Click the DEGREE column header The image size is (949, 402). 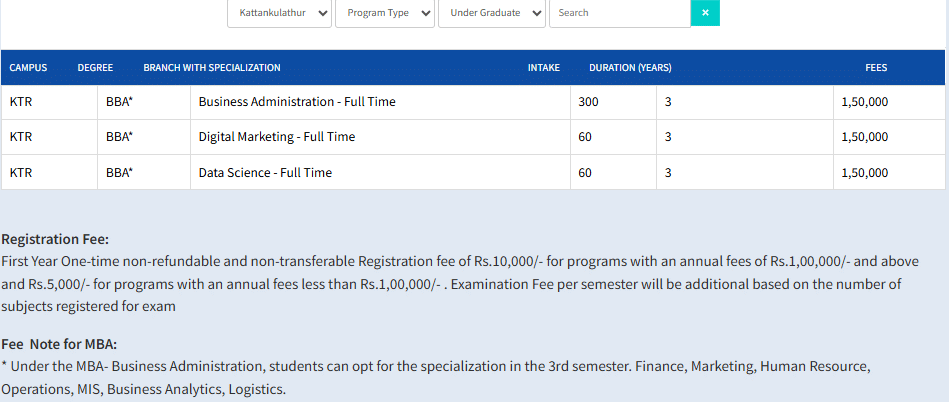point(95,68)
